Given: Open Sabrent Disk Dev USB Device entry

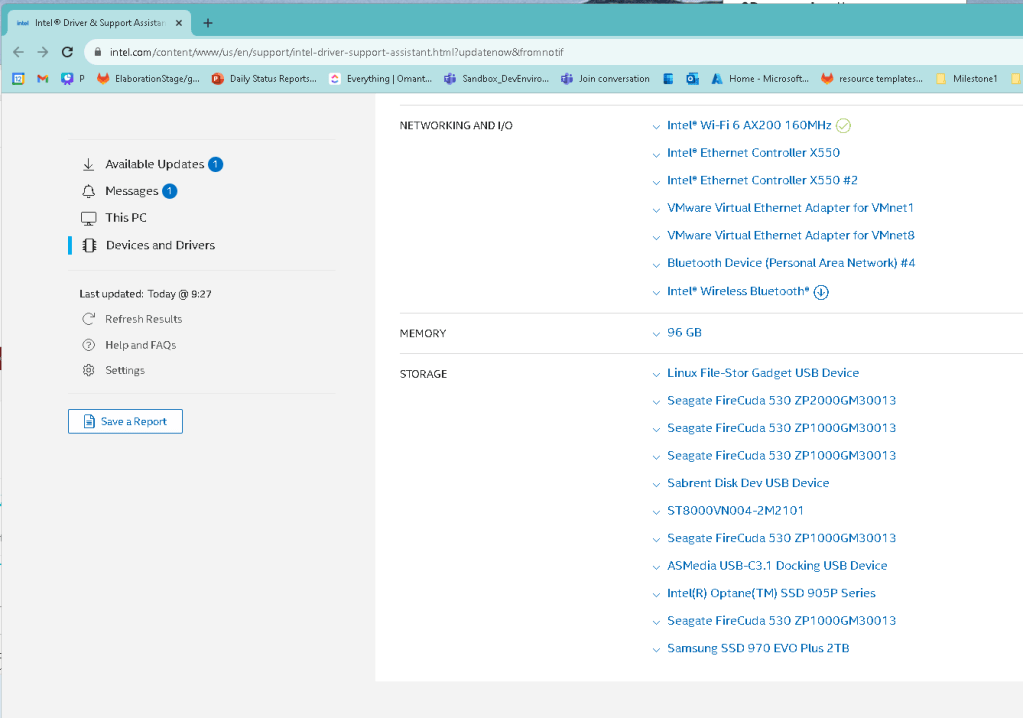Looking at the screenshot, I should coord(748,483).
